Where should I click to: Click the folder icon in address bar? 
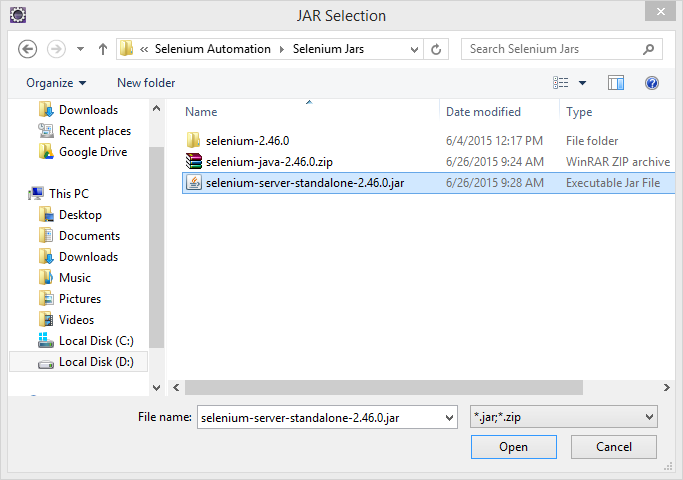coord(126,49)
